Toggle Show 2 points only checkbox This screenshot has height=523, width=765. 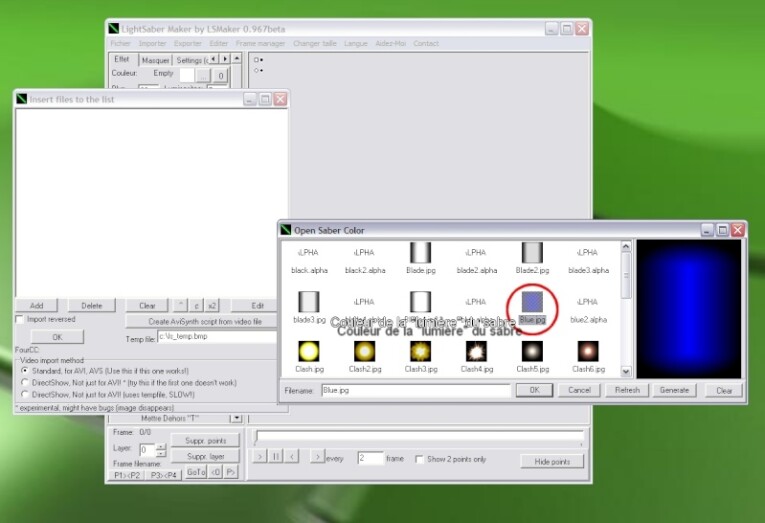(x=419, y=459)
